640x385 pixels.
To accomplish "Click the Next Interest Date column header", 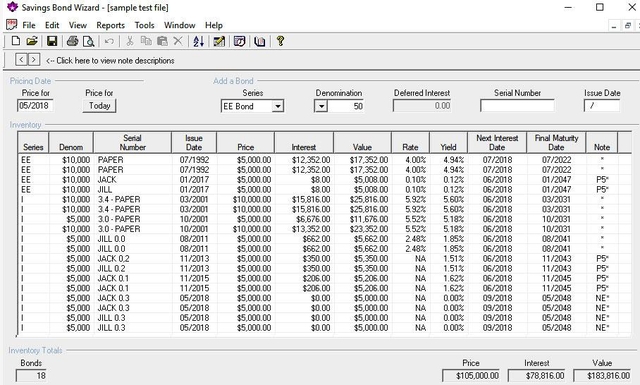I will 497,142.
